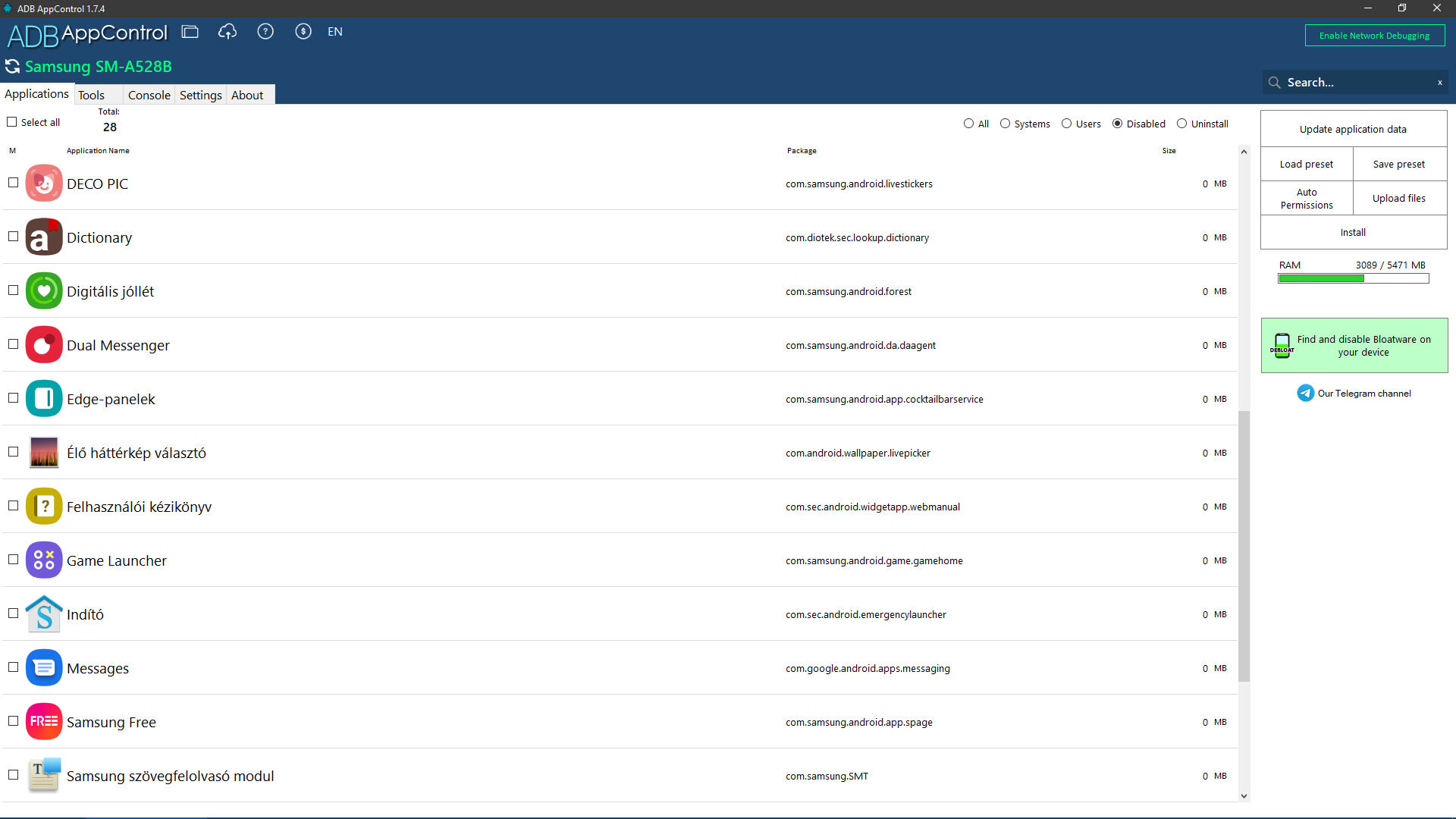This screenshot has height=819, width=1456.
Task: Click Update application data button
Action: tap(1353, 129)
